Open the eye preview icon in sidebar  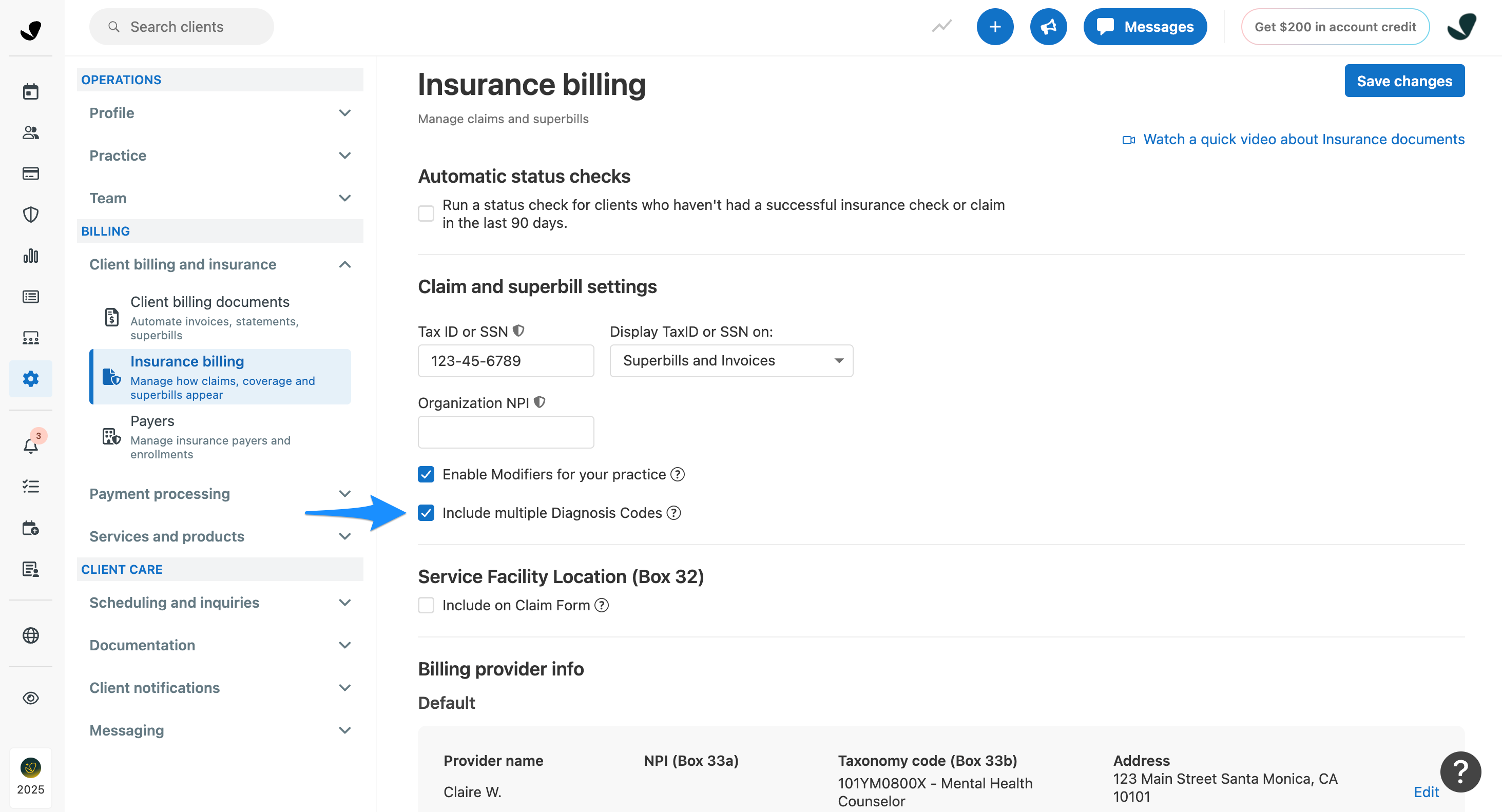tap(30, 698)
